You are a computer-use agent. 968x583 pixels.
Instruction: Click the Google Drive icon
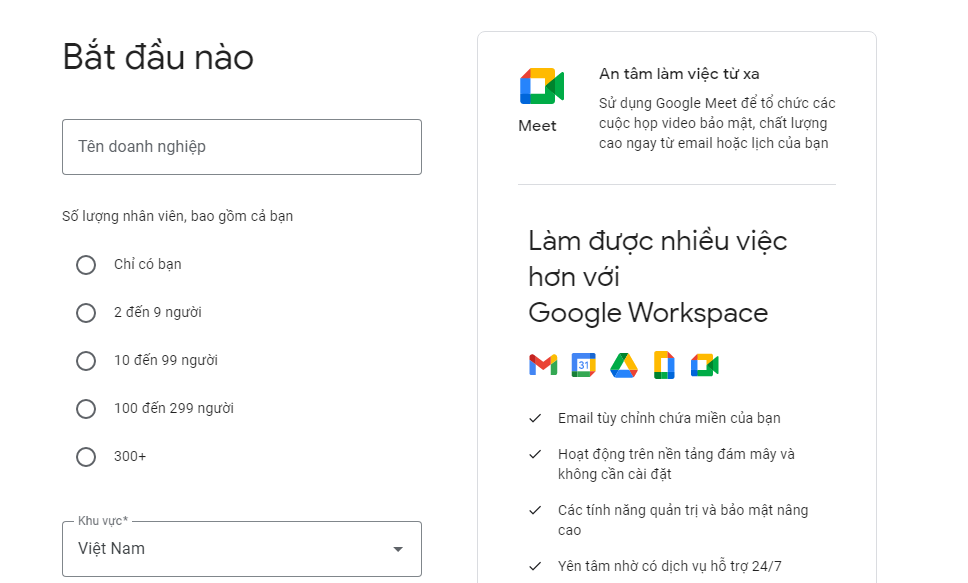pos(624,365)
